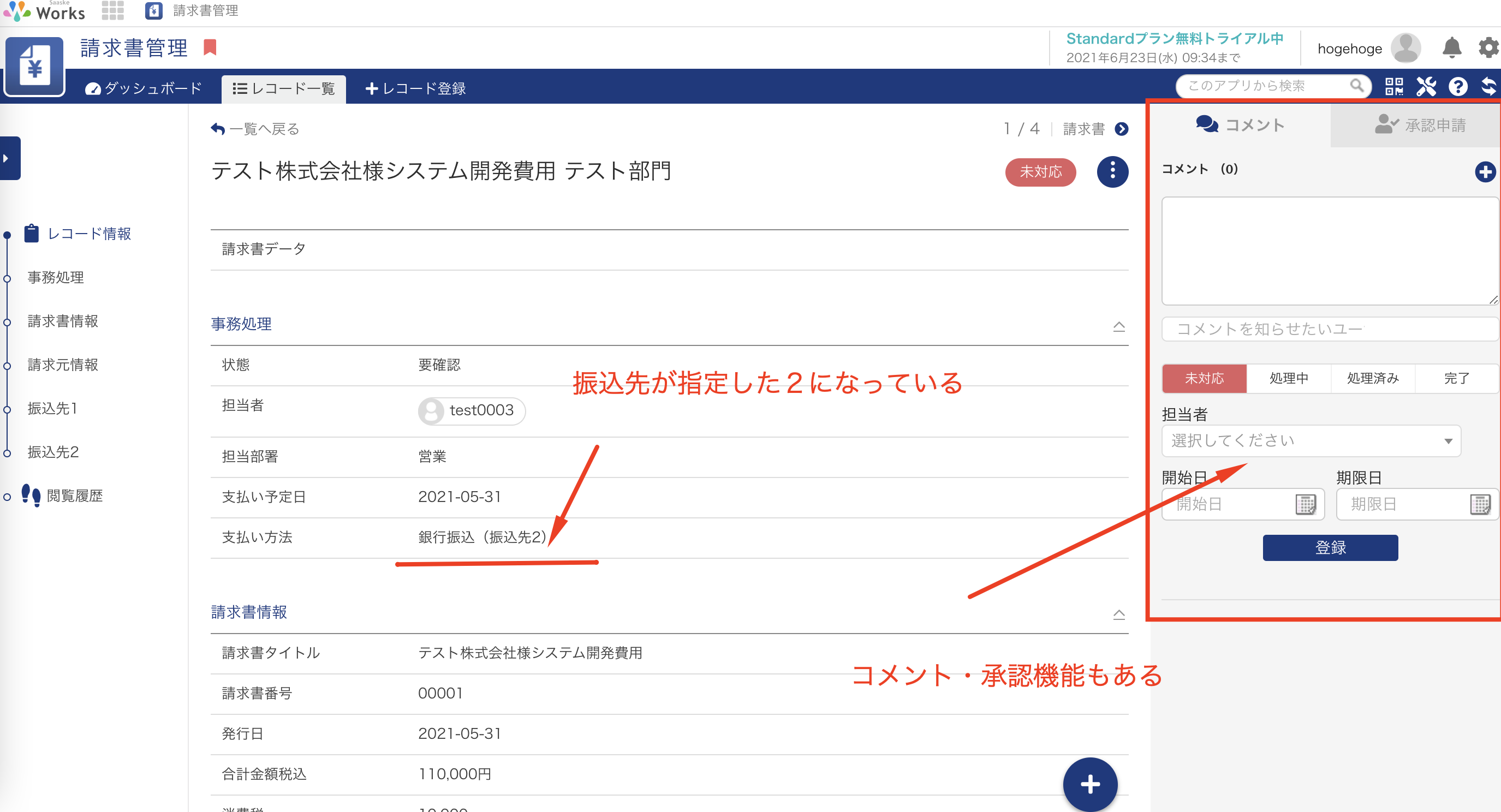Set status to 処理中
The height and width of the screenshot is (812, 1501).
pos(1288,378)
